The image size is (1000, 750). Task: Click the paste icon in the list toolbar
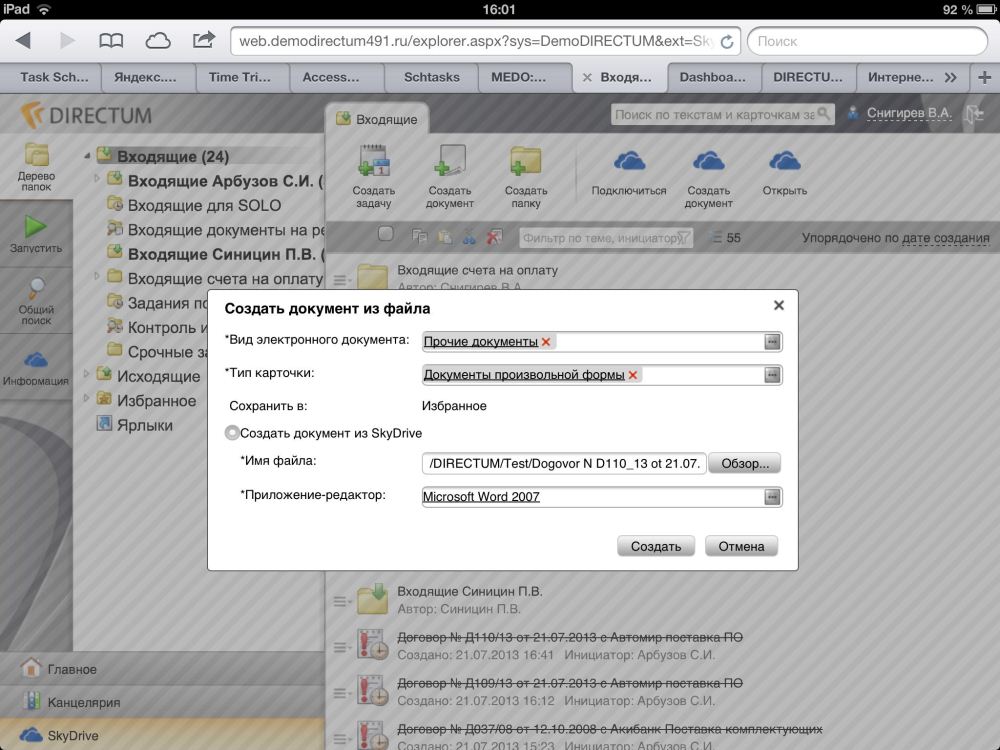(445, 237)
